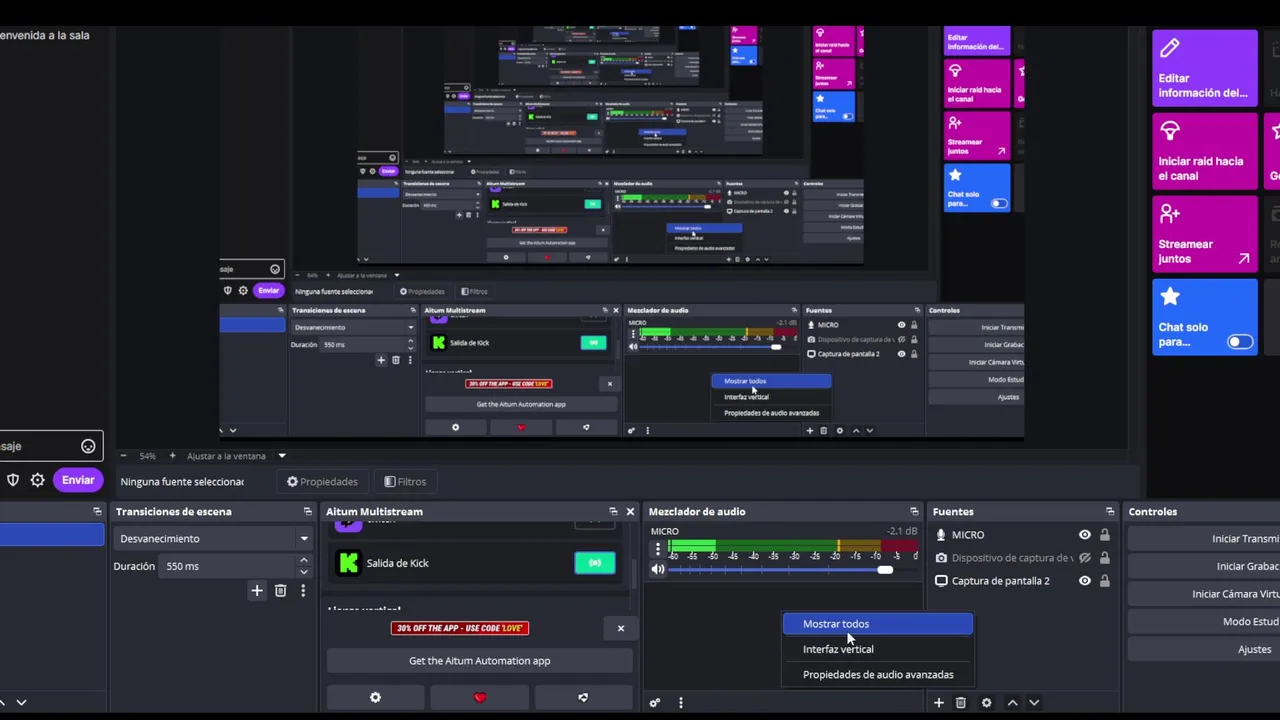Click the red heart icon in Aitum
The height and width of the screenshot is (720, 1280).
pyautogui.click(x=479, y=698)
